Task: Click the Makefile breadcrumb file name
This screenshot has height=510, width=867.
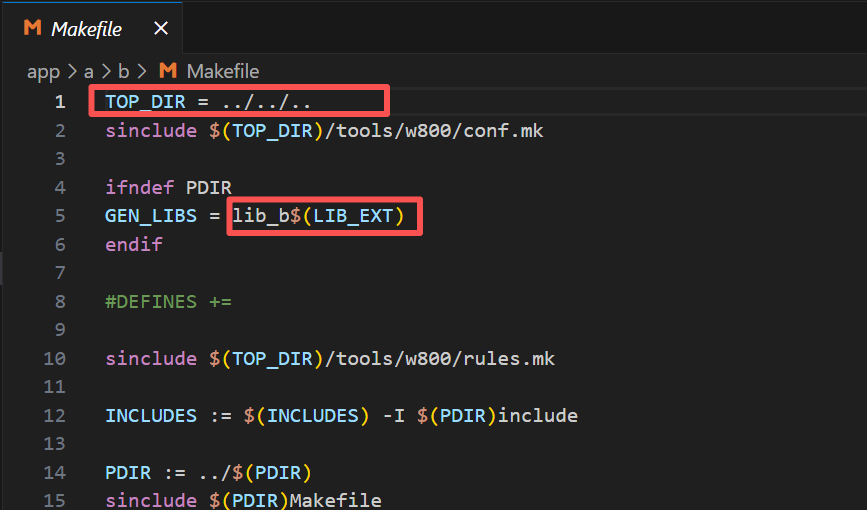Action: pyautogui.click(x=222, y=71)
